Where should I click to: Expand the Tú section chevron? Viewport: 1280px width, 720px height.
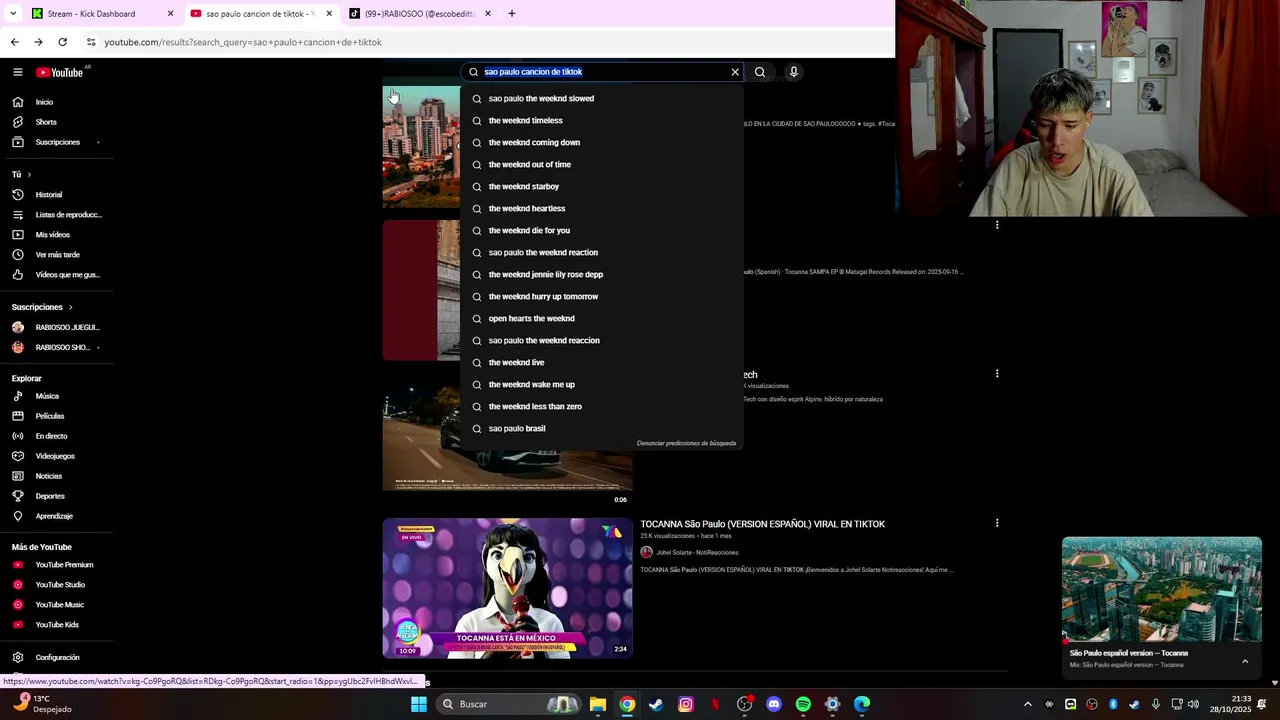click(x=29, y=175)
